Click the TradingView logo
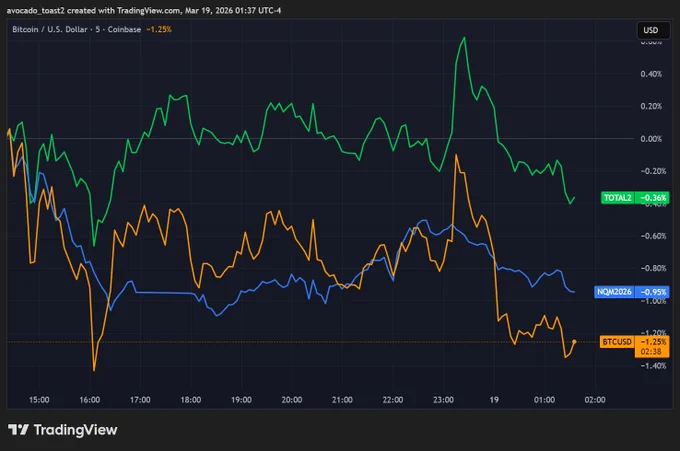Screen dimensions: 680x451 [x=62, y=430]
